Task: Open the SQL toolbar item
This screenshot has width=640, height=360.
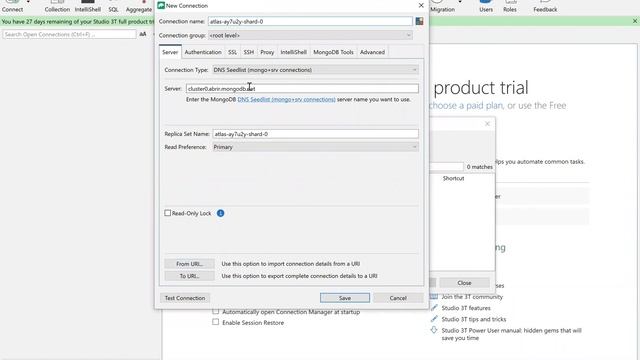Action: (x=113, y=7)
